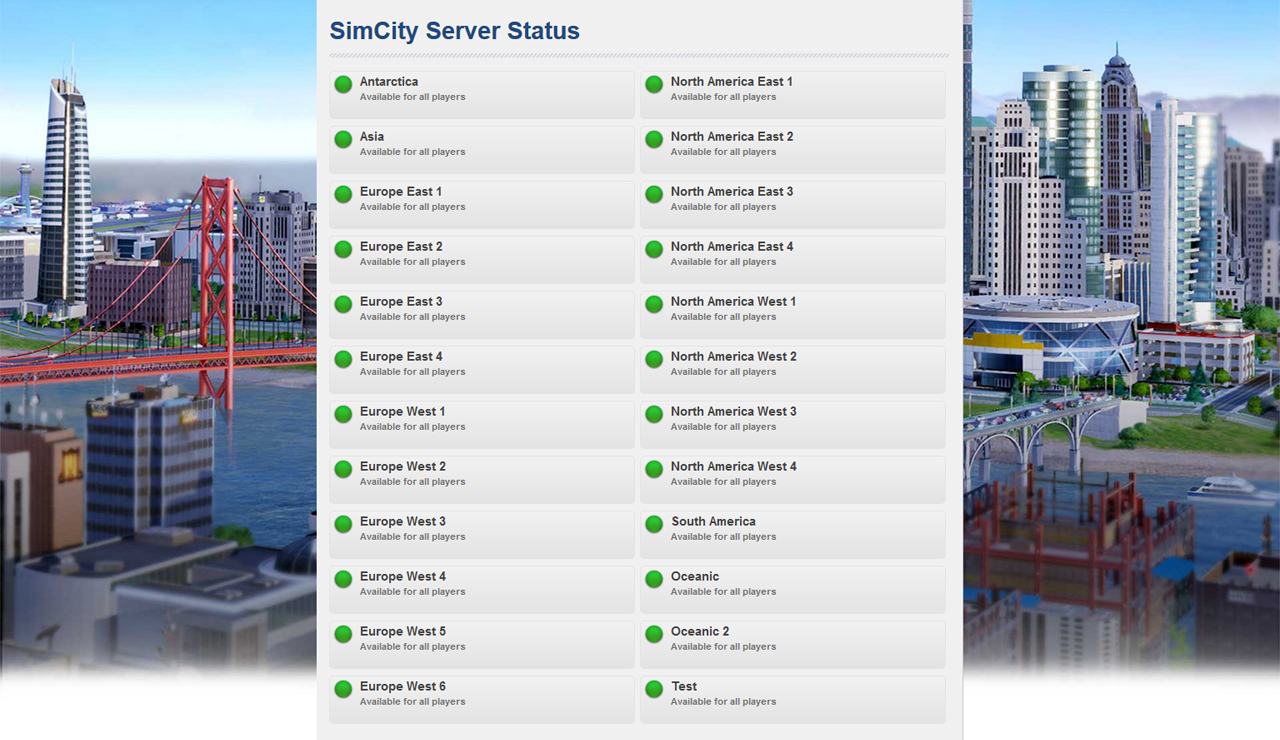Click the North America East 3 status dot
Image resolution: width=1280 pixels, height=740 pixels.
[654, 194]
